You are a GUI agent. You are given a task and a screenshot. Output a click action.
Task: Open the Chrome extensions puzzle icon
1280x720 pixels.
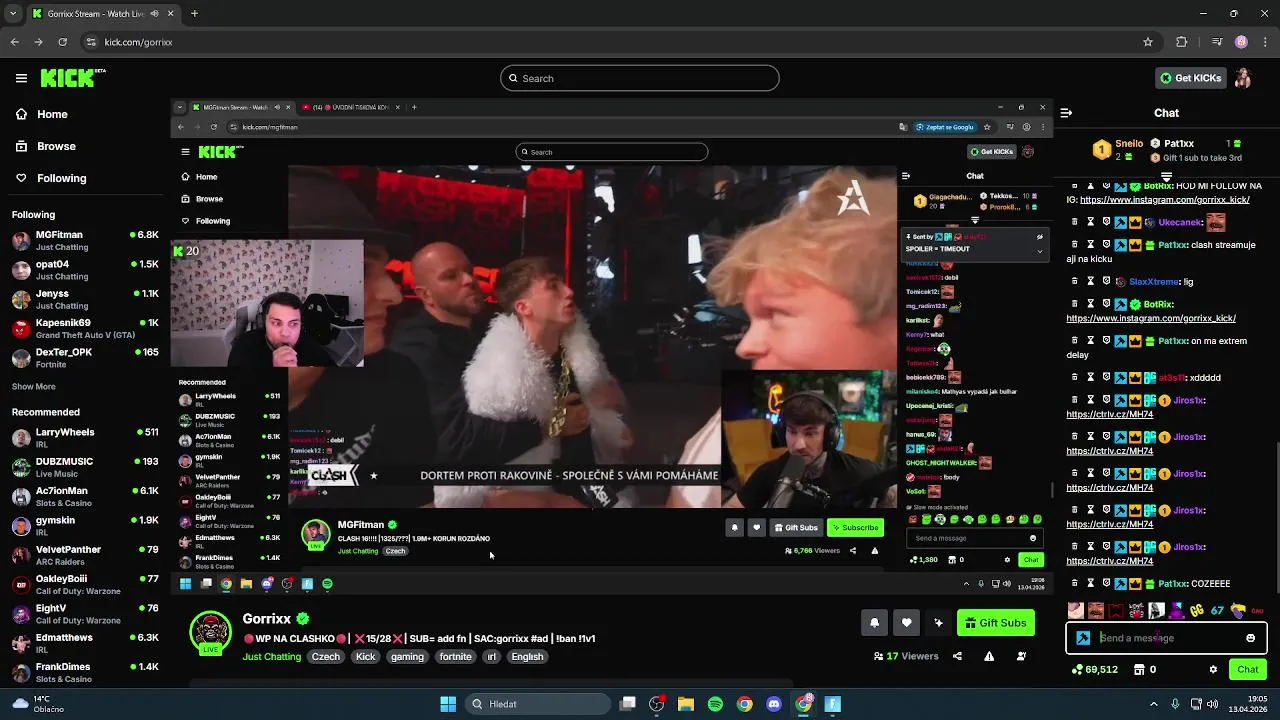point(1182,42)
